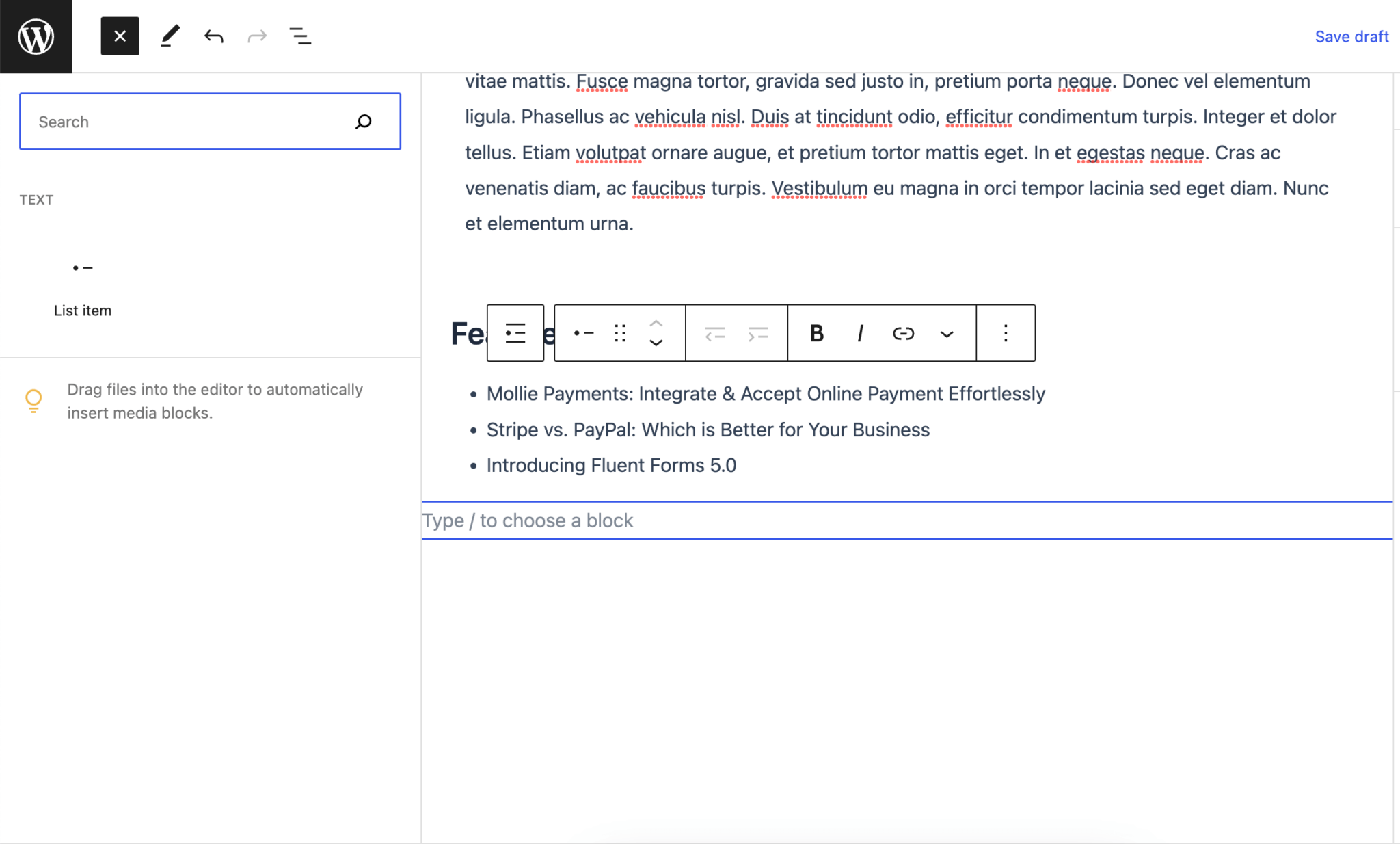This screenshot has width=1400, height=844.
Task: Click the drag files tip text
Action: click(215, 401)
